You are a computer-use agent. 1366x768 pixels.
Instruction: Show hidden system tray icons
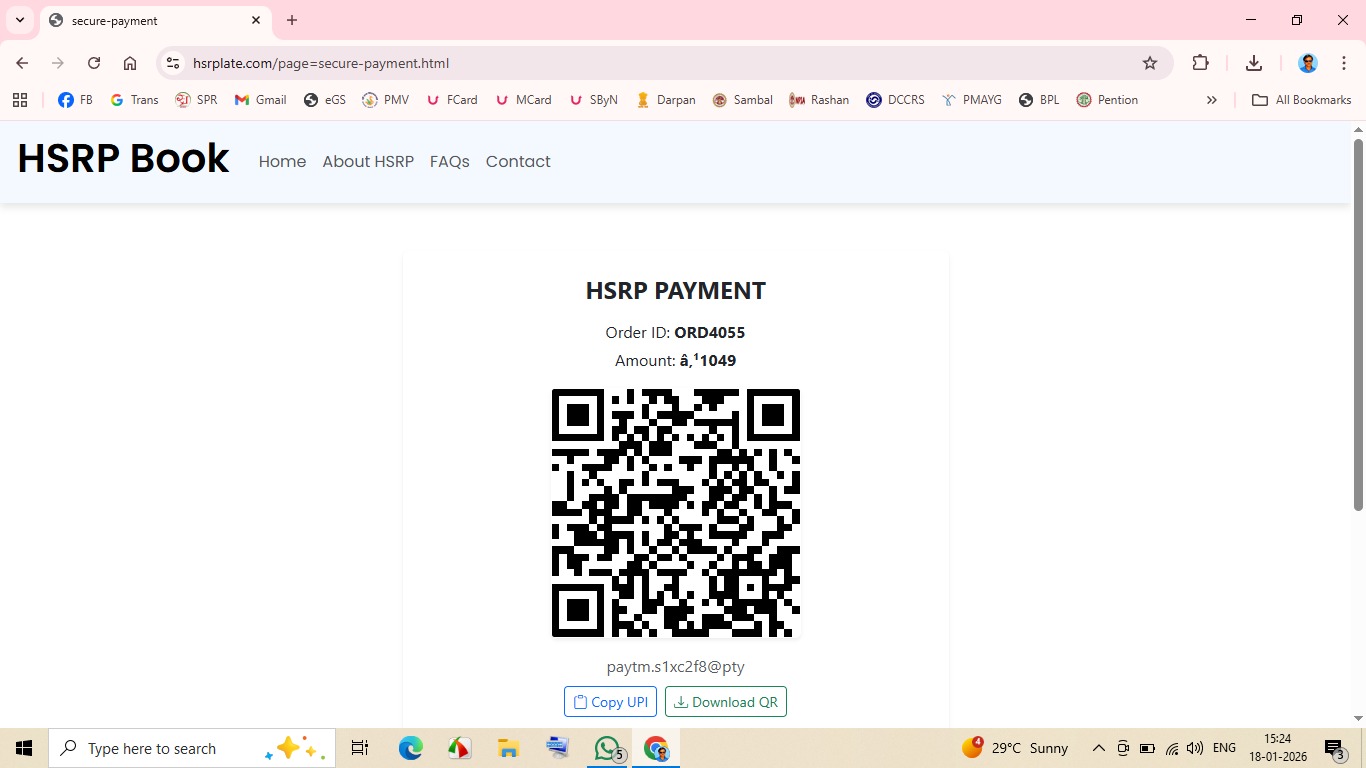[x=1098, y=748]
